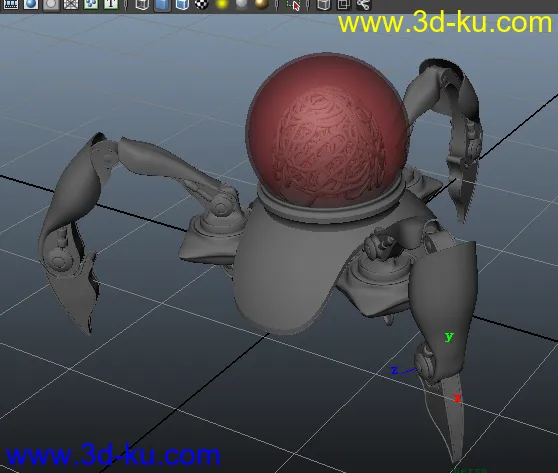
Task: Click the gray circle mask icon
Action: (51, 4)
